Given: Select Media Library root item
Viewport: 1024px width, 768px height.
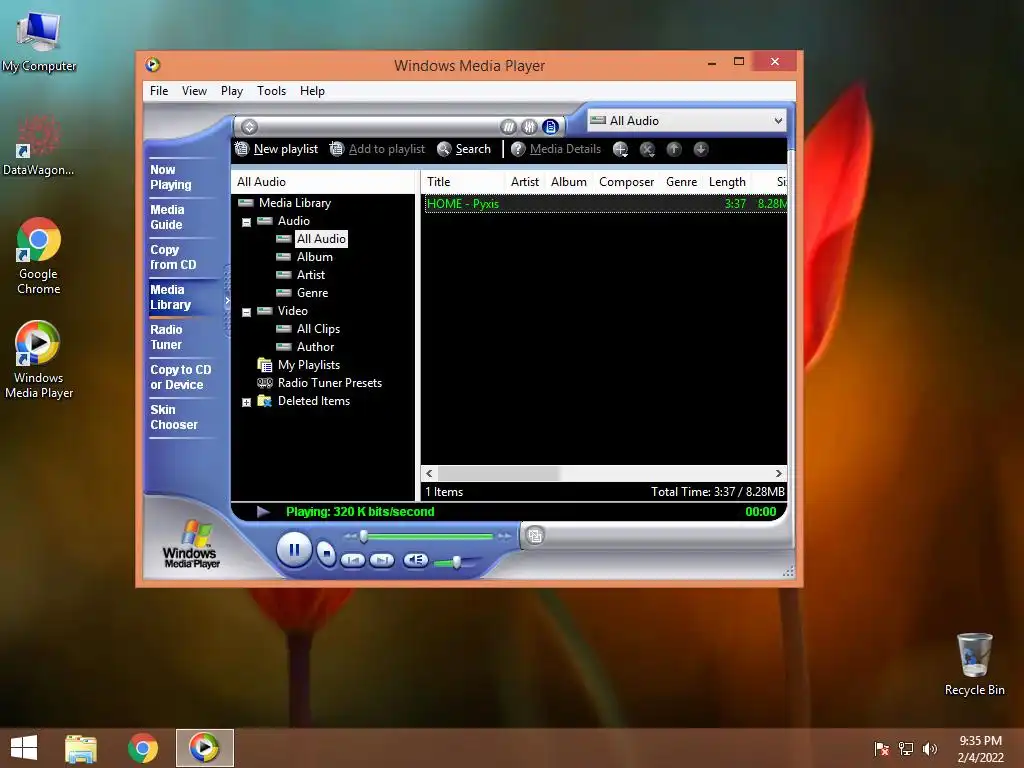Looking at the screenshot, I should point(295,202).
